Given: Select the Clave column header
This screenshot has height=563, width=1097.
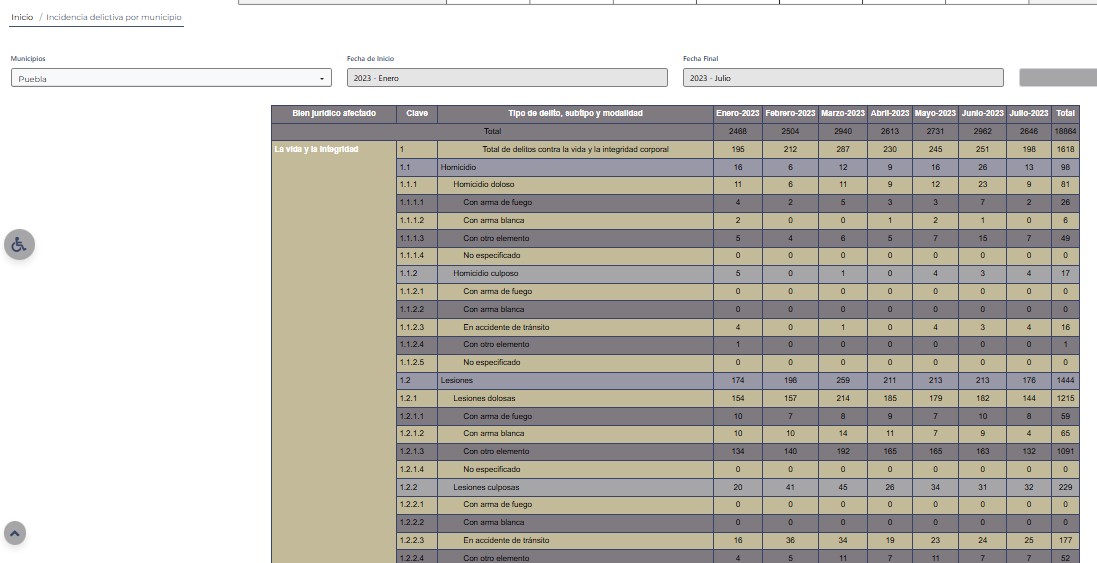Looking at the screenshot, I should coord(417,114).
